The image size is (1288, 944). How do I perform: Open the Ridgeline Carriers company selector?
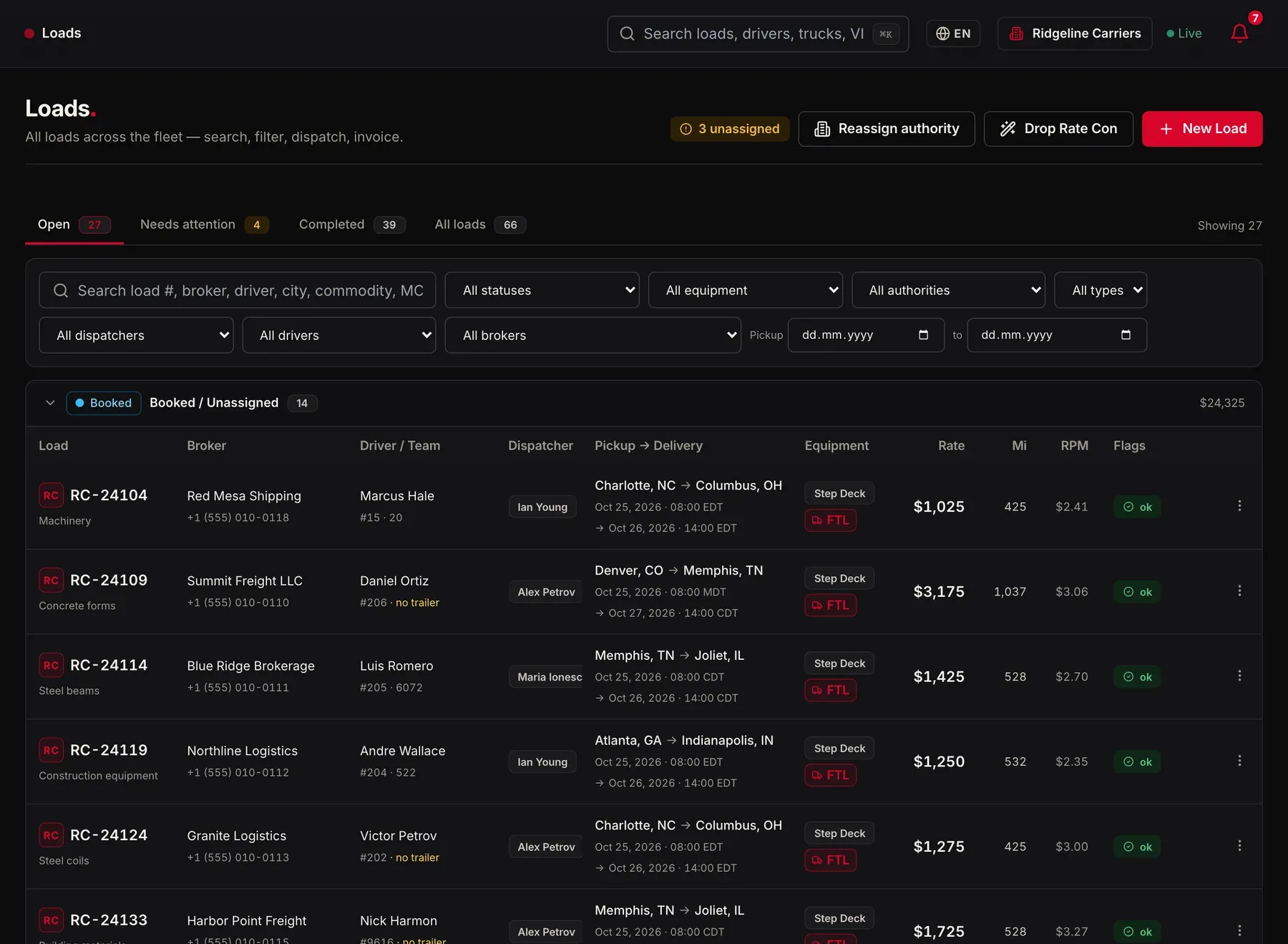pyautogui.click(x=1075, y=34)
